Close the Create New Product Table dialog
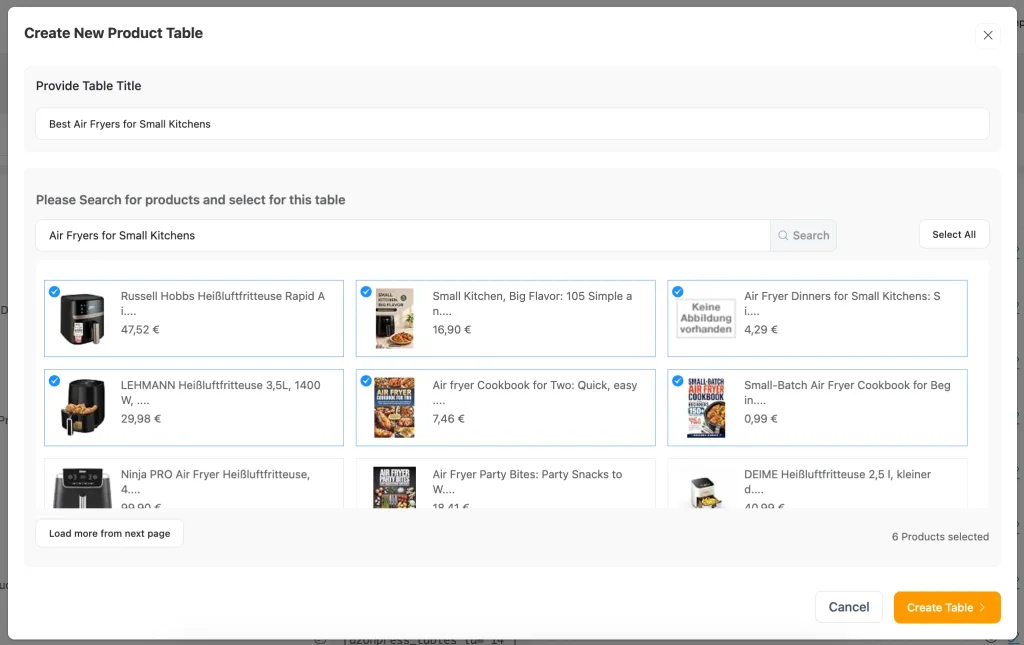Screen dimensions: 1024x645 tap(987, 35)
